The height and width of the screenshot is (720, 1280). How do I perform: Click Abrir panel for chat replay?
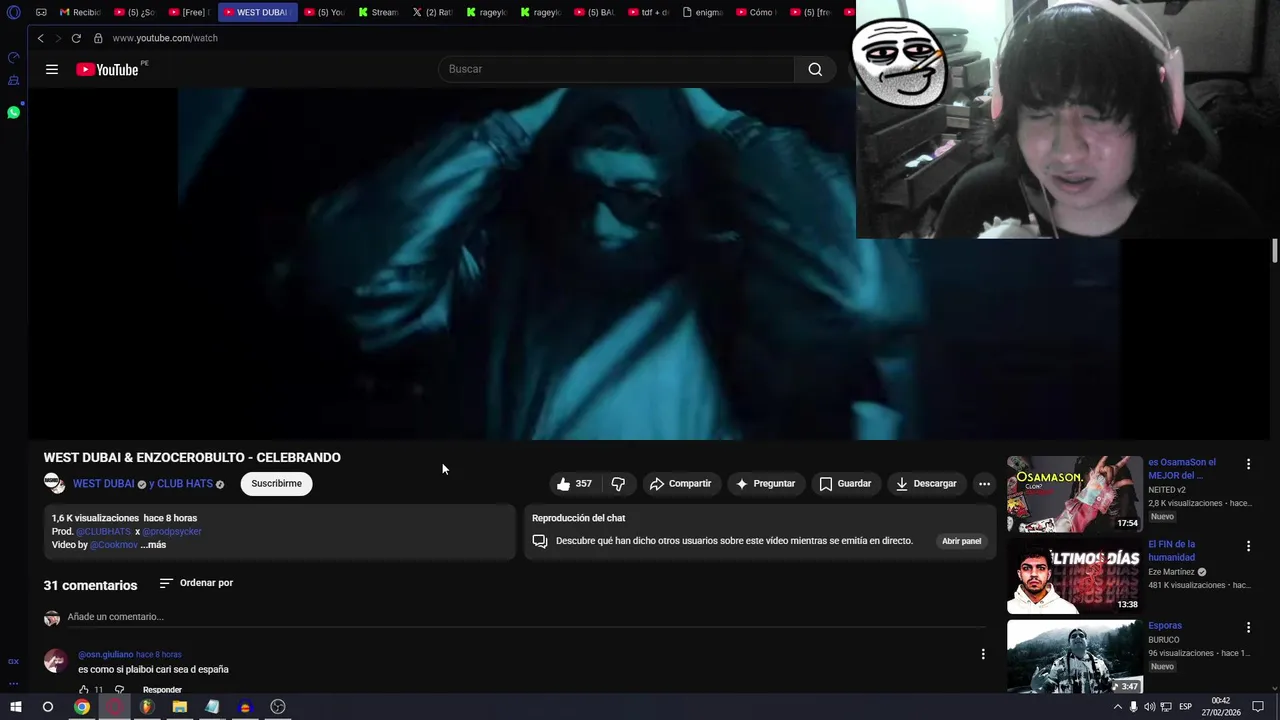[961, 541]
